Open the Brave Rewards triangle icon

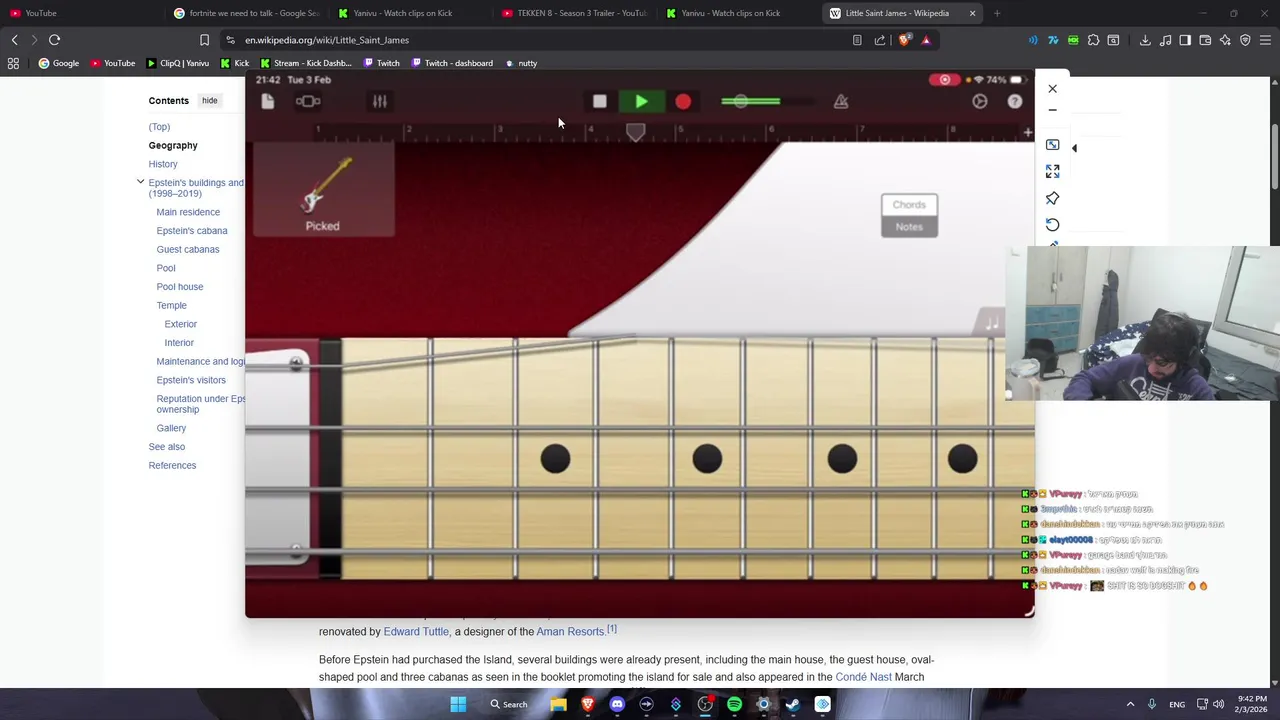pos(926,40)
